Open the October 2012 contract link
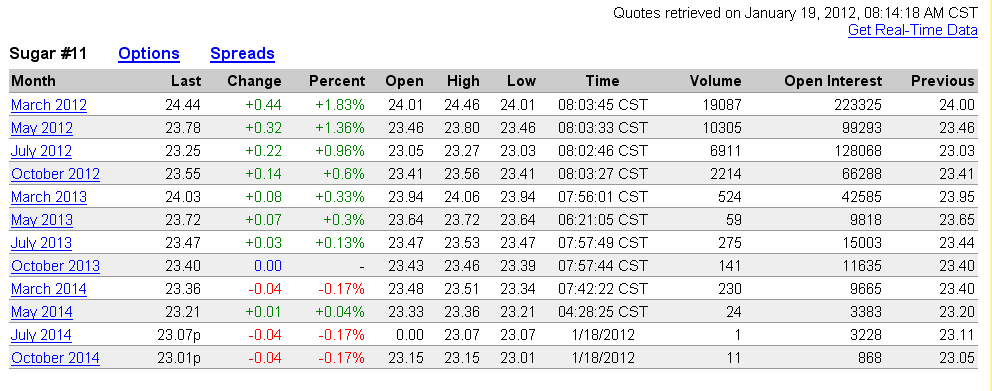992x391 pixels. coord(55,174)
